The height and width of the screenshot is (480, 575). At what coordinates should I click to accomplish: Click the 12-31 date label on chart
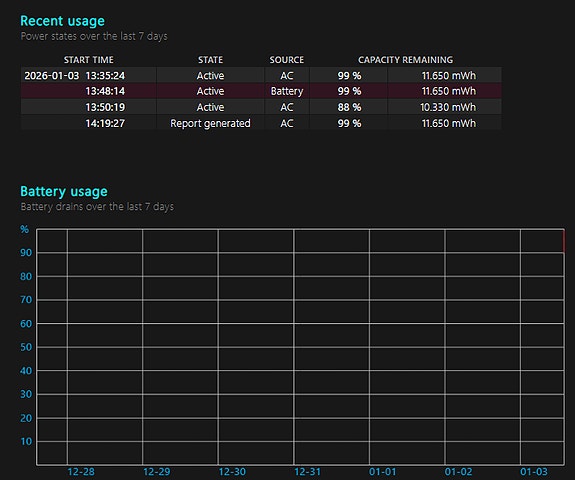pos(307,472)
